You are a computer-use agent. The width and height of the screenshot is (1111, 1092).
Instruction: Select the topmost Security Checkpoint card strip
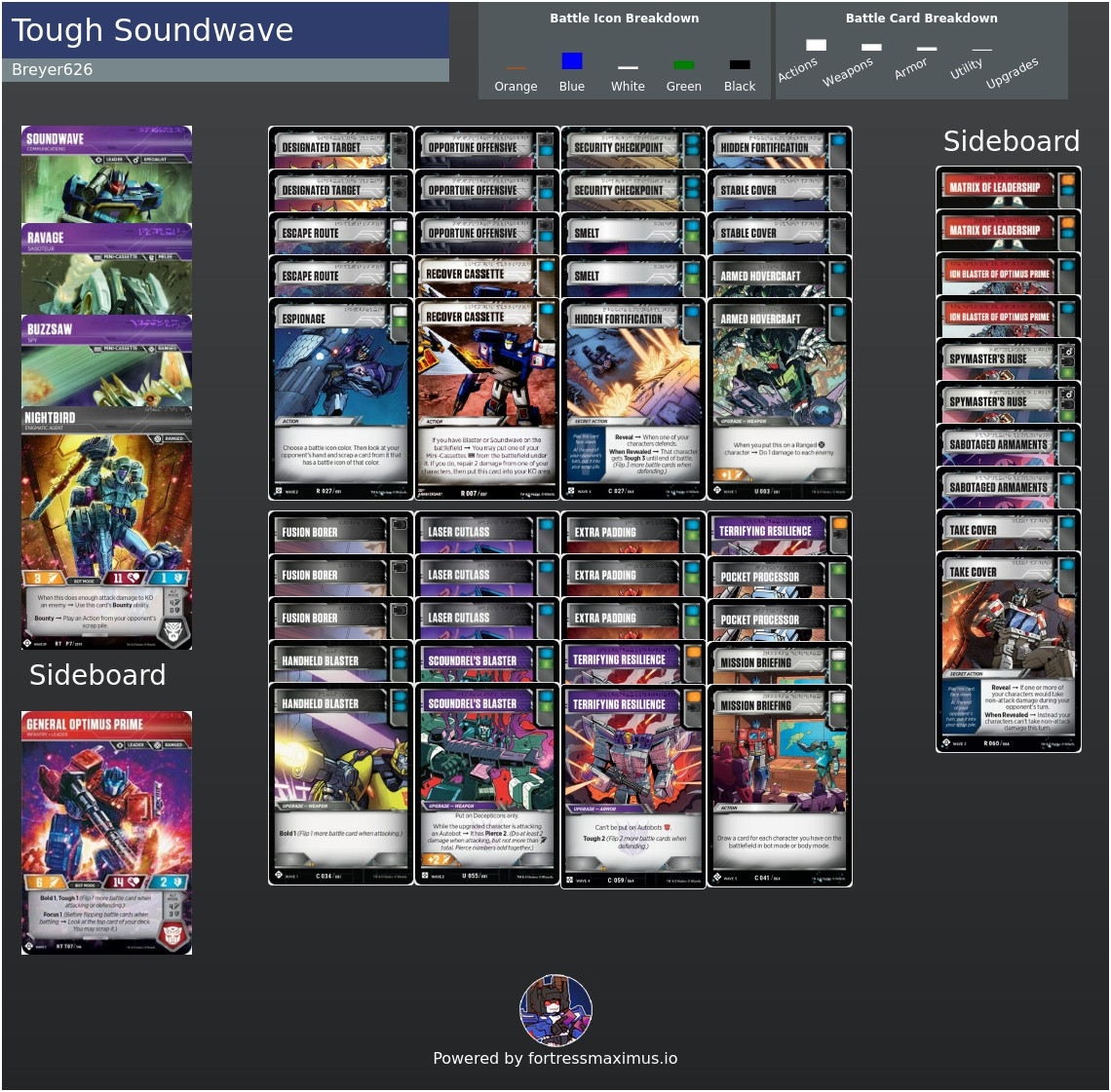(632, 148)
